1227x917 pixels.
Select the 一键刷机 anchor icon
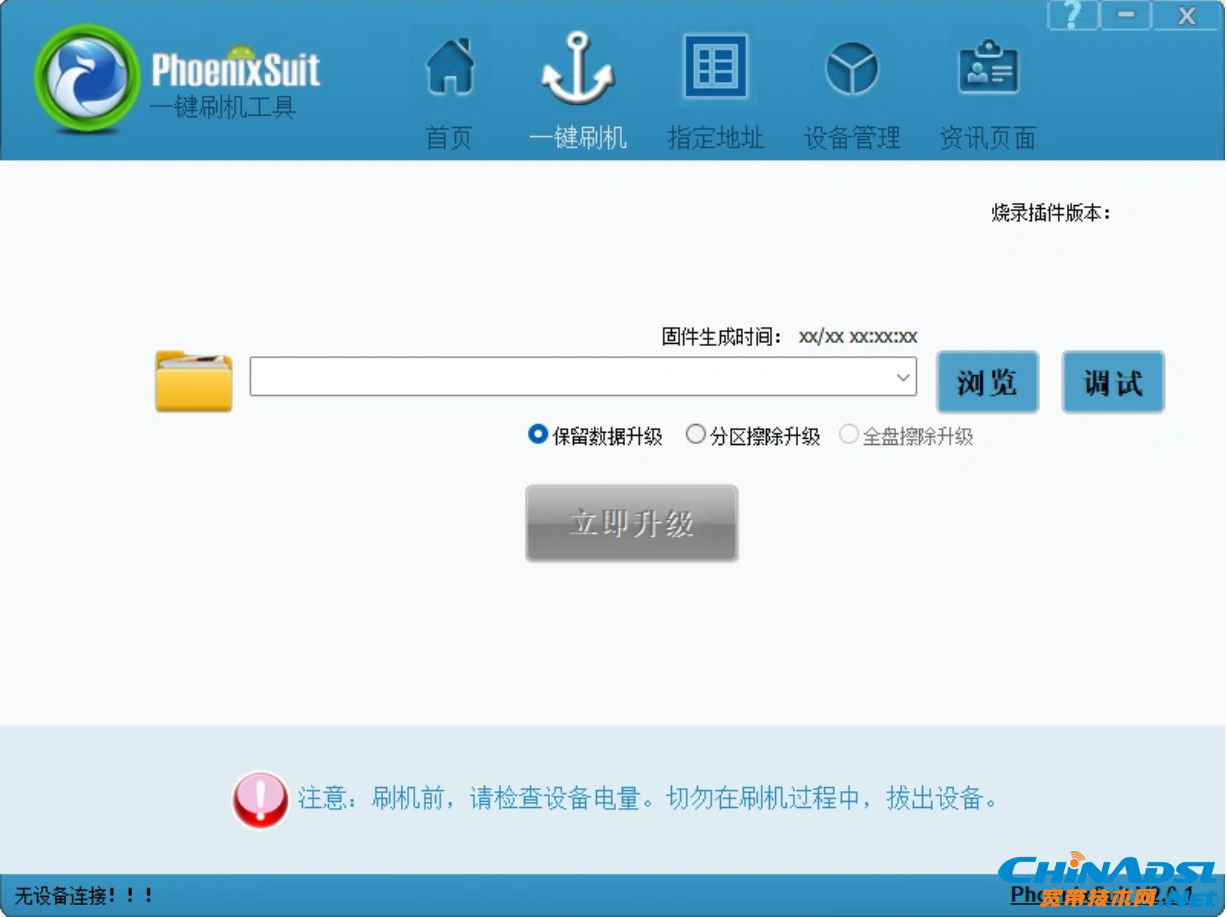point(578,67)
